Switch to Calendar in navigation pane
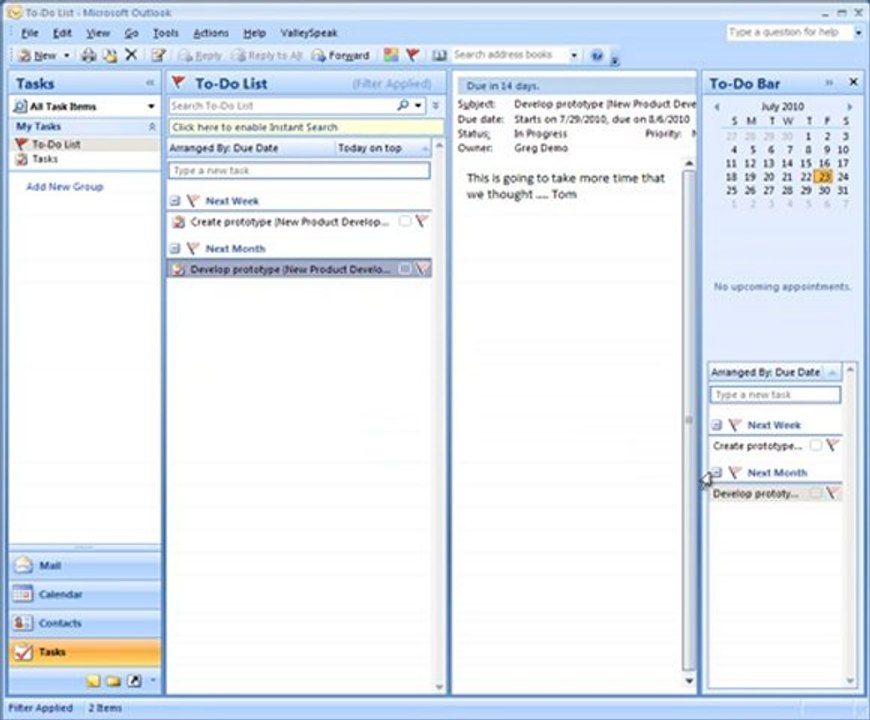The height and width of the screenshot is (720, 870). tap(84, 595)
